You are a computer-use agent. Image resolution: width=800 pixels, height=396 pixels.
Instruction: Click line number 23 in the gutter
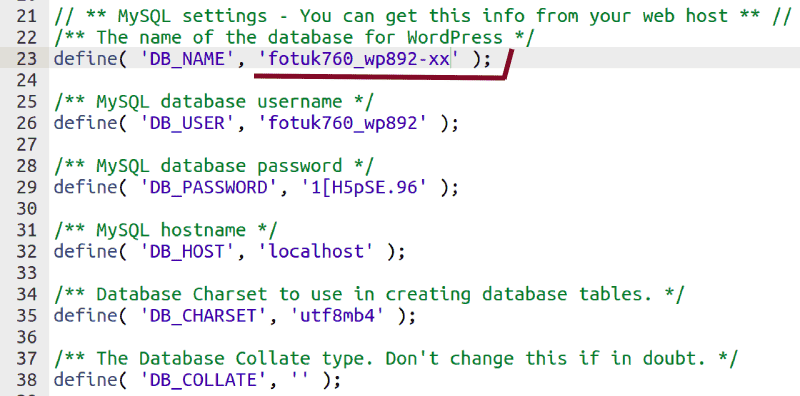(x=27, y=59)
